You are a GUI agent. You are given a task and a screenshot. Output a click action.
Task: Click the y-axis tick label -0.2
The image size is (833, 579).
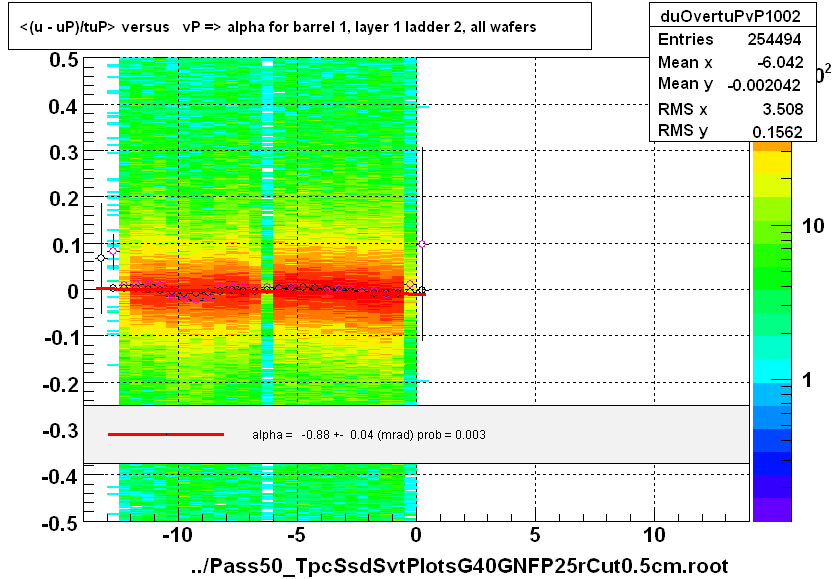(x=62, y=384)
